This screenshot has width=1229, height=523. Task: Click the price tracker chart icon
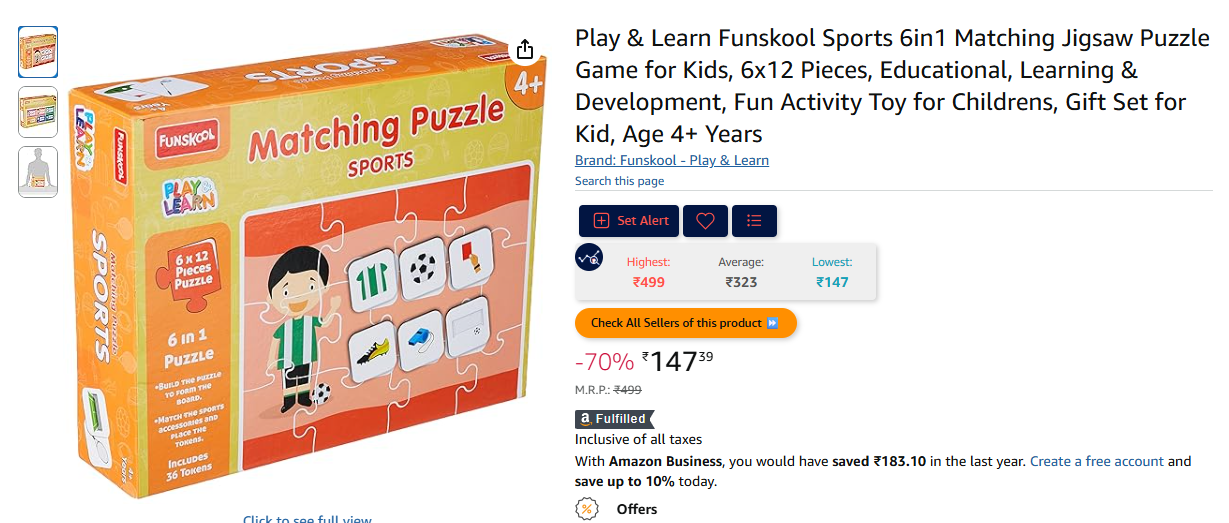[589, 257]
